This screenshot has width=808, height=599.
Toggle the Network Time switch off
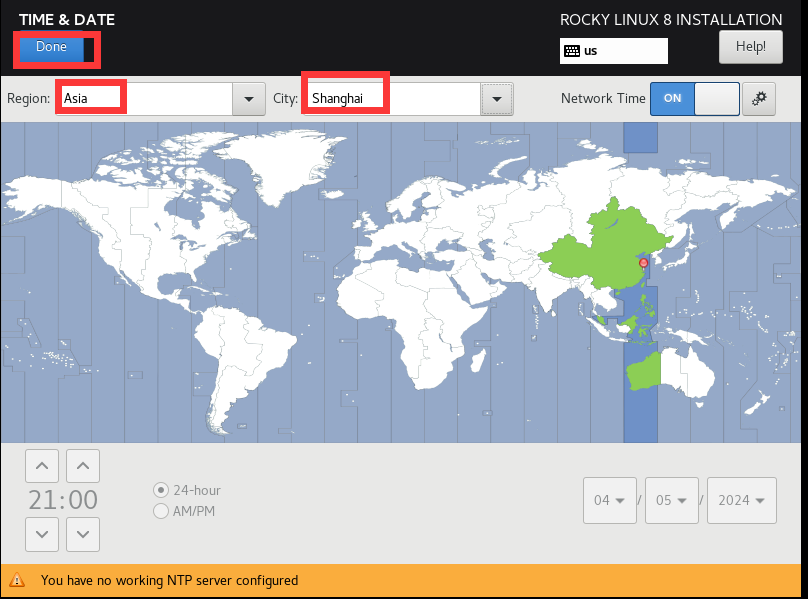click(x=695, y=98)
